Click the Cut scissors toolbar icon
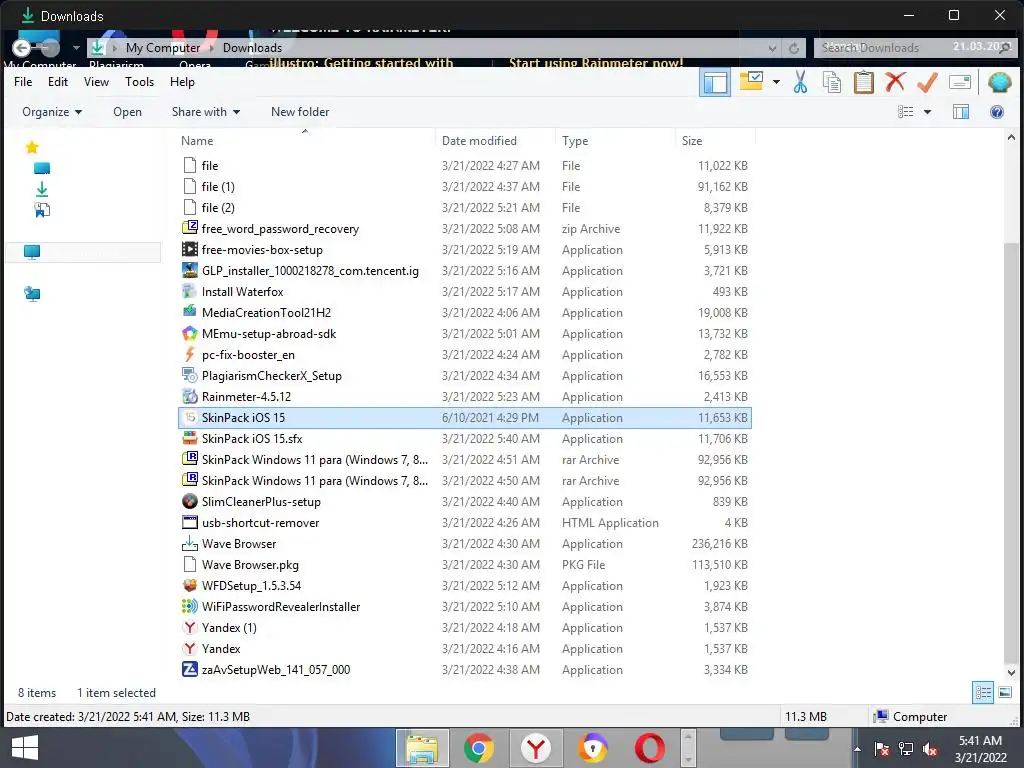The width and height of the screenshot is (1024, 768). point(800,82)
